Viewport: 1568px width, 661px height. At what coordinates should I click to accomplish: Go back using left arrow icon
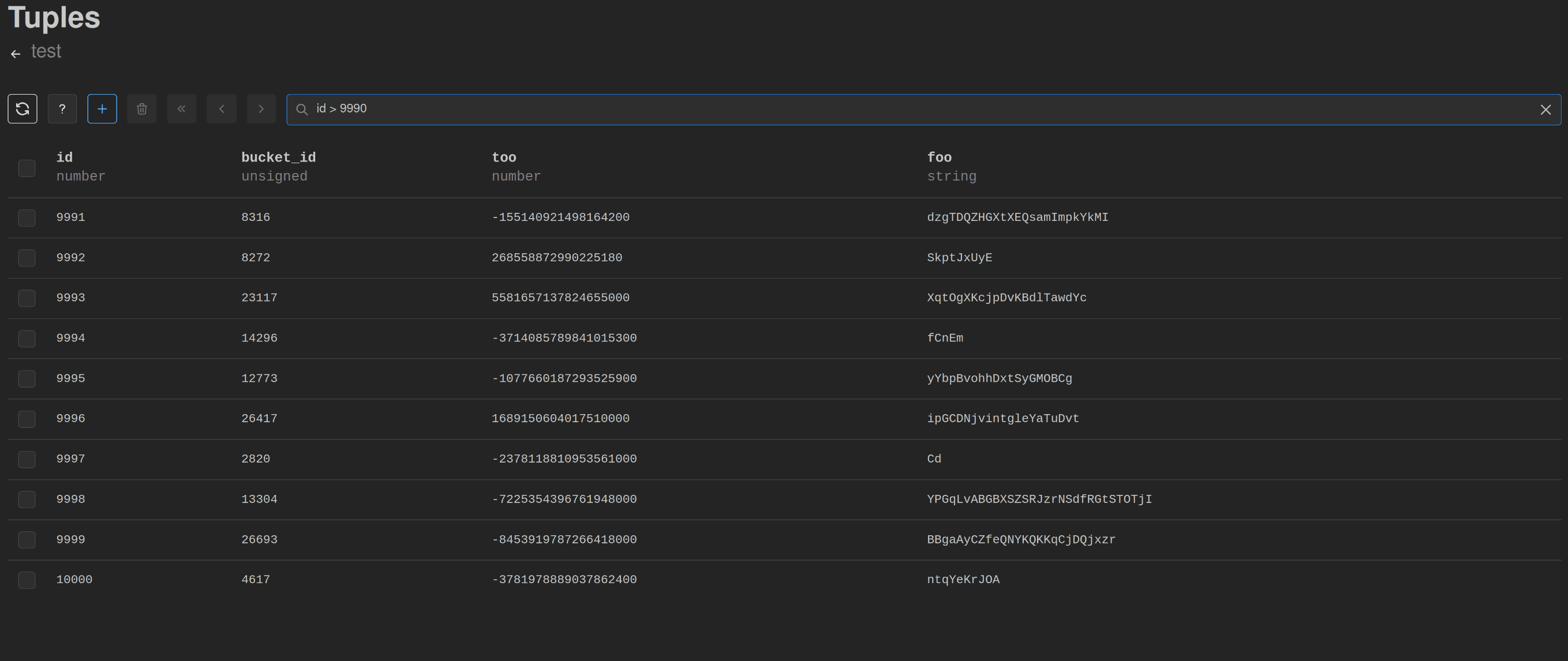(x=16, y=54)
